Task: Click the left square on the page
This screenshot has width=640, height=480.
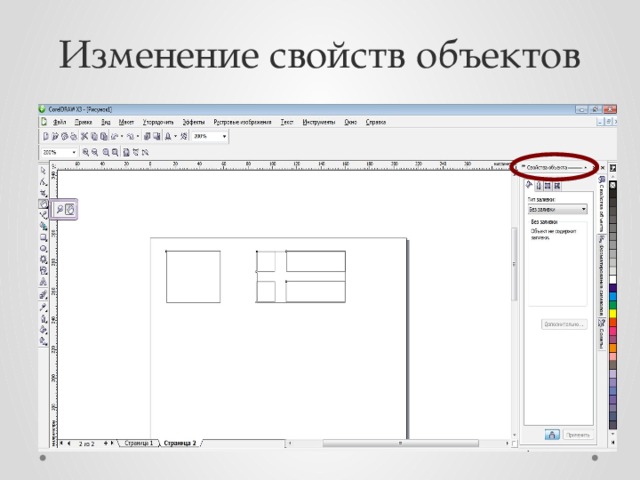Action: 193,277
